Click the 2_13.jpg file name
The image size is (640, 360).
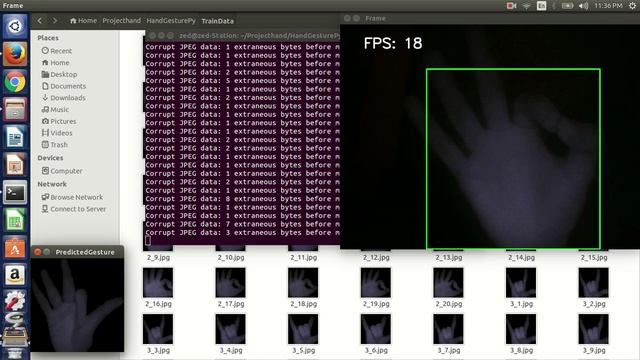point(449,258)
